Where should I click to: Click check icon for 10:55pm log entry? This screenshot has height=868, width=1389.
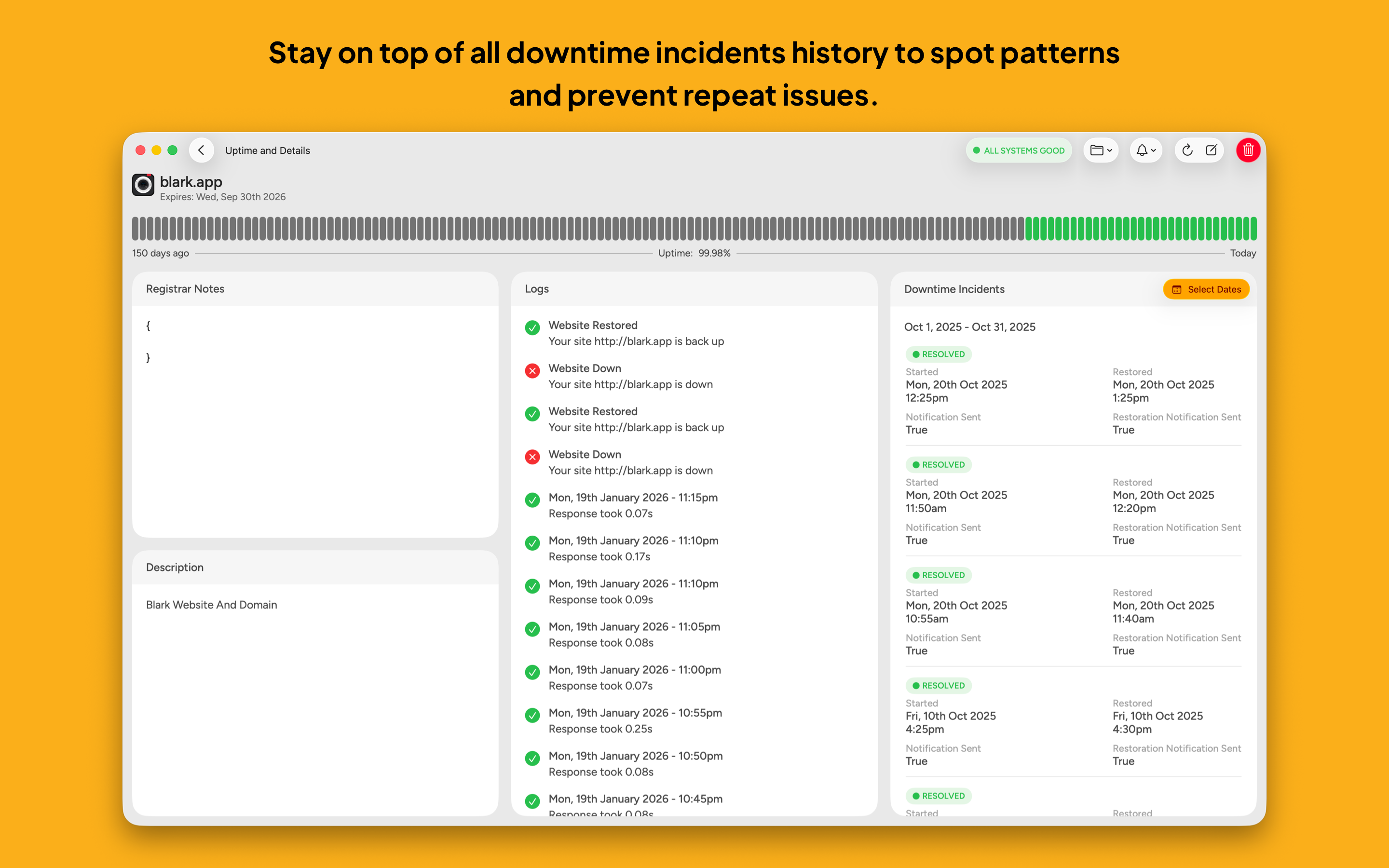(532, 715)
